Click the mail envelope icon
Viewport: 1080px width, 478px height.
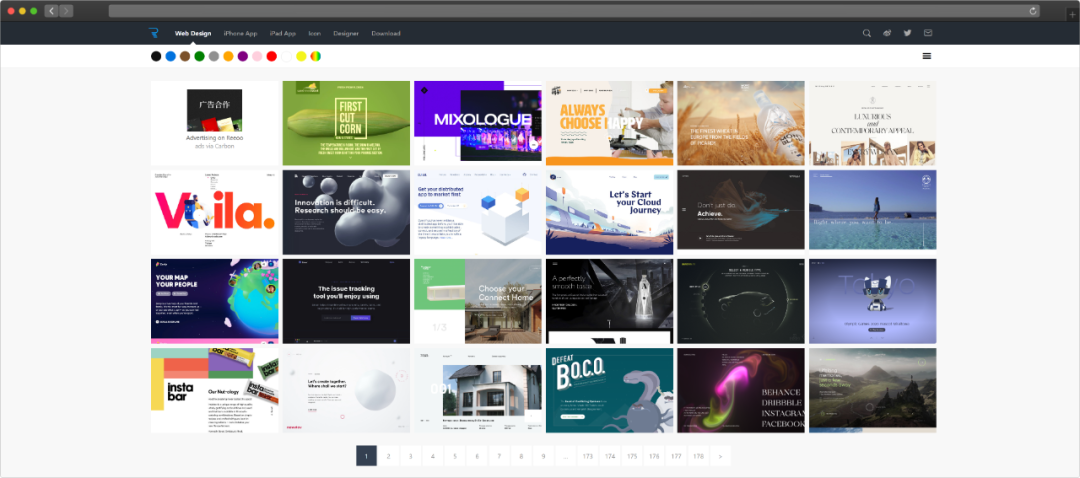[x=928, y=33]
